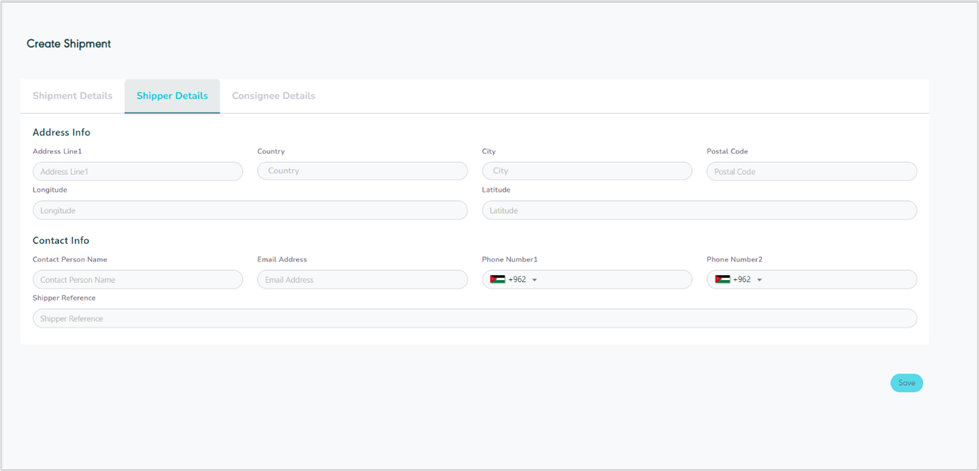Click the Phone Number1 number entry area
Screen dimensions: 979x471
pos(612,280)
